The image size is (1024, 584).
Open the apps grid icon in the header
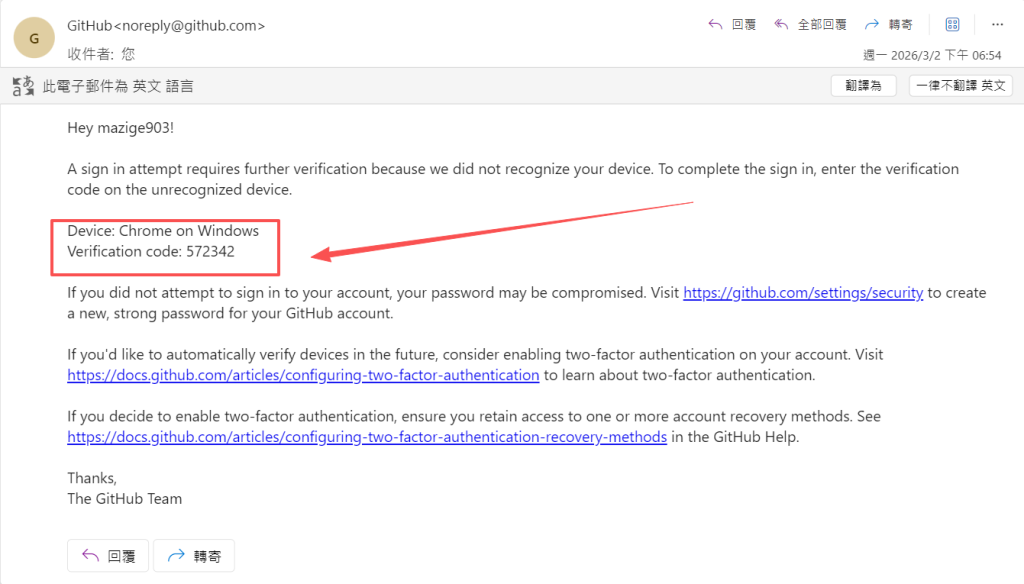(x=952, y=24)
